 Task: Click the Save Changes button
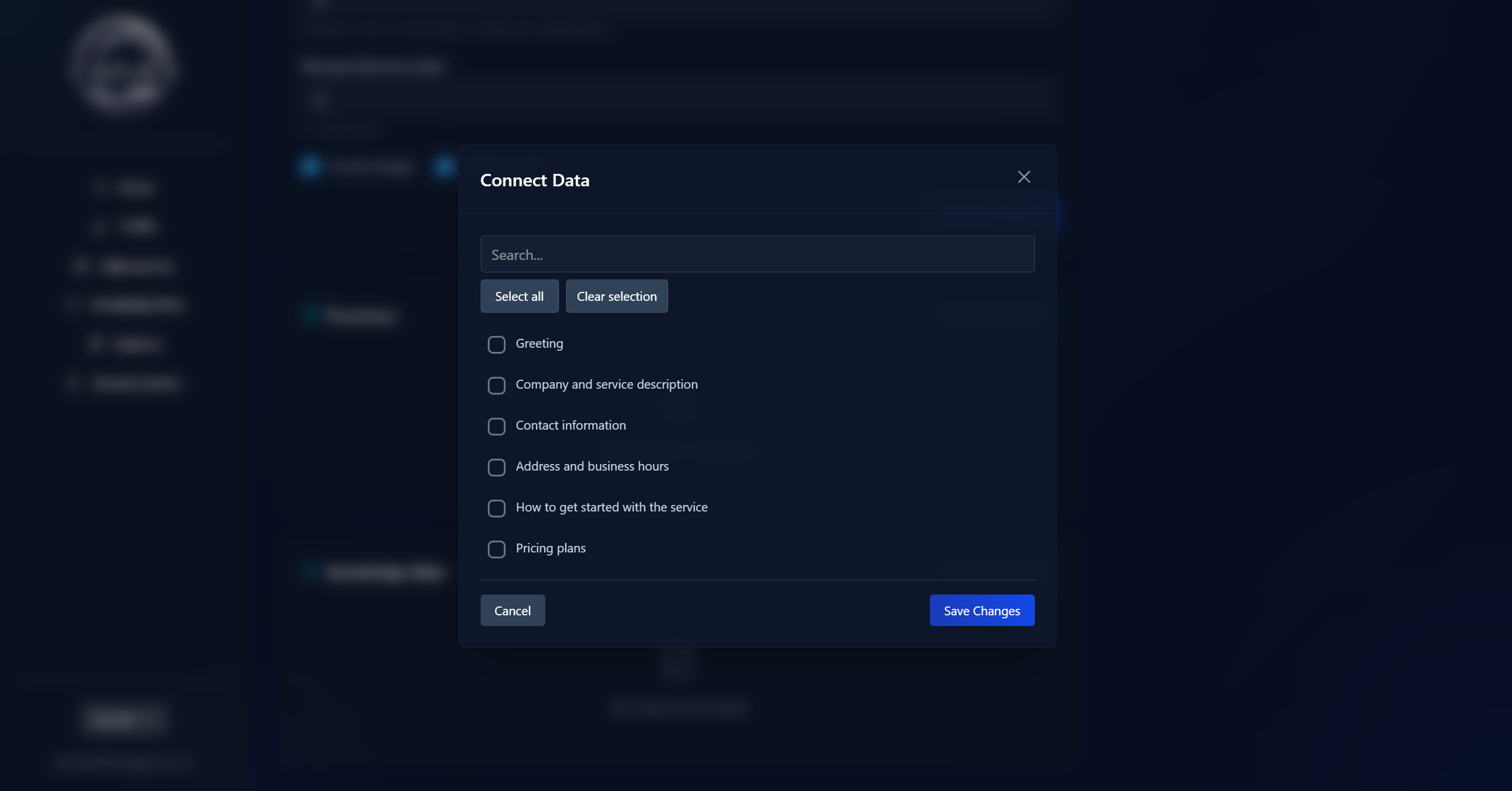[x=981, y=611]
